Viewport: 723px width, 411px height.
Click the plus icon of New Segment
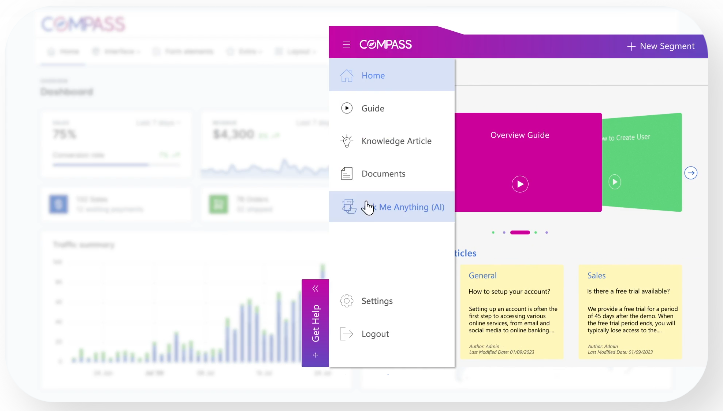point(631,46)
